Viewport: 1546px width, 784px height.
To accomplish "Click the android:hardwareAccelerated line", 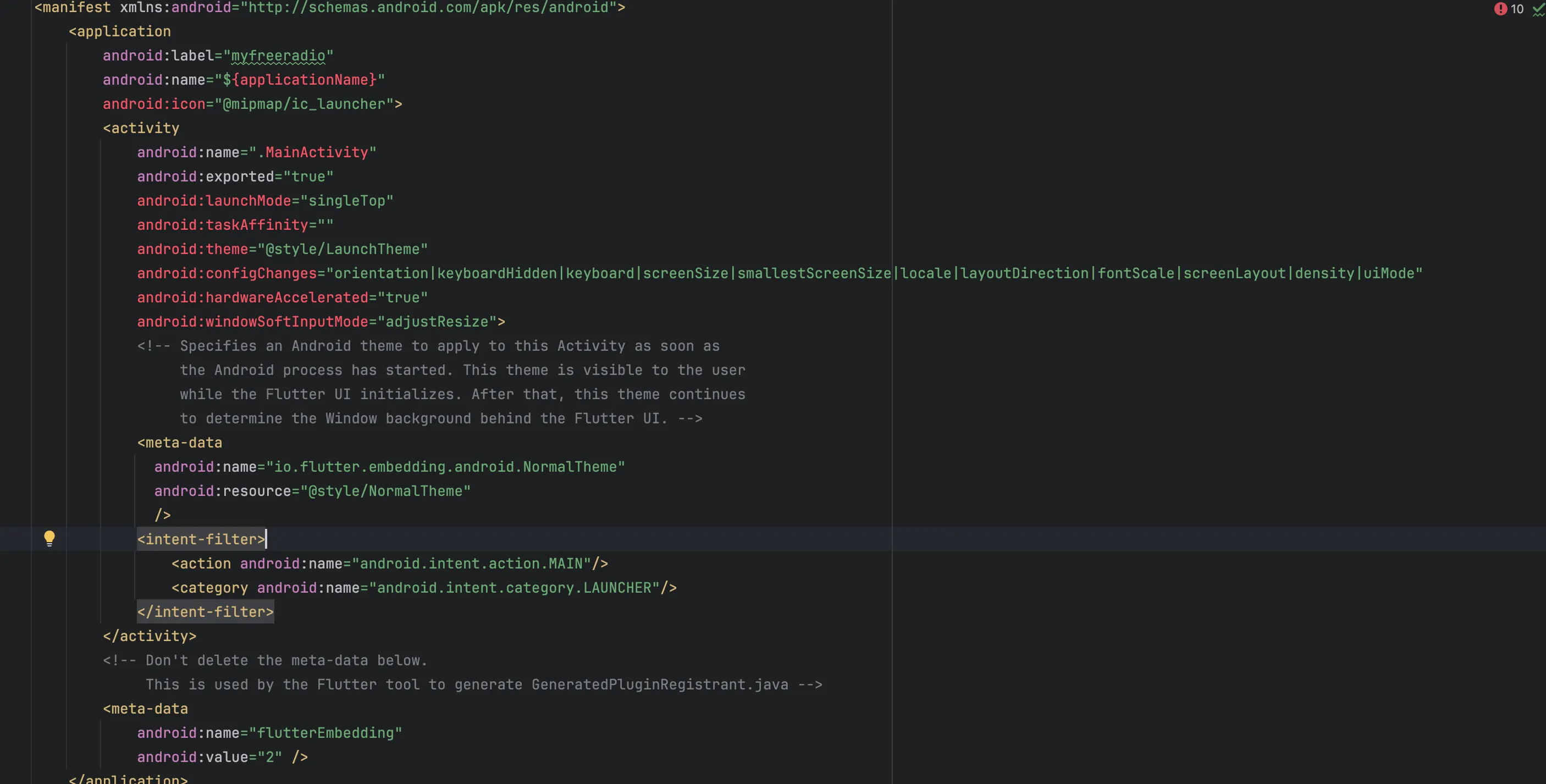I will [x=282, y=298].
